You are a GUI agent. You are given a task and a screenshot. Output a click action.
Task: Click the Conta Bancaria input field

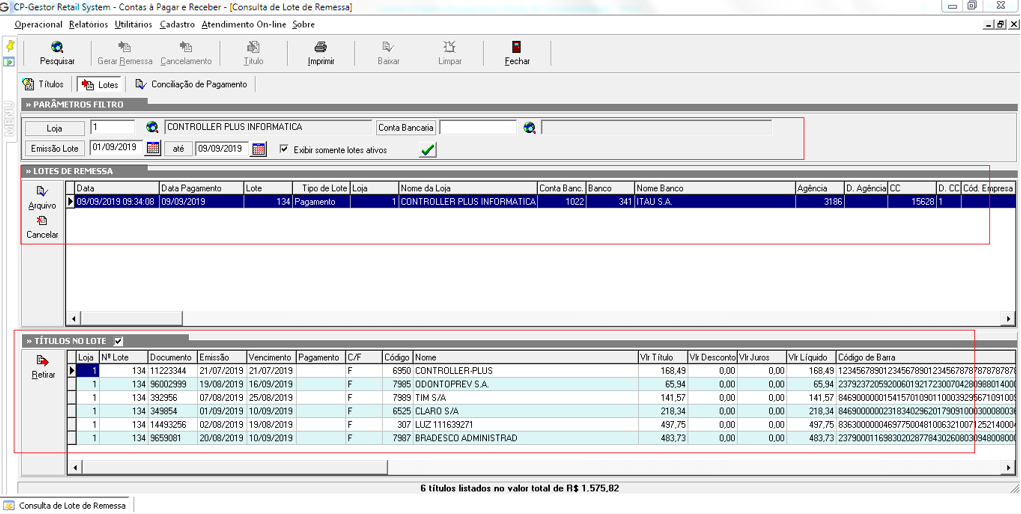tap(477, 128)
